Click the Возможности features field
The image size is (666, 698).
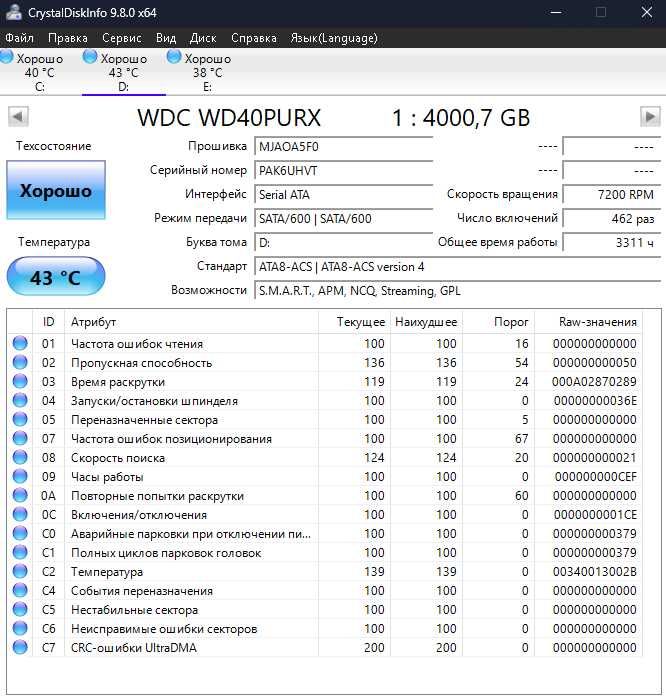[458, 291]
